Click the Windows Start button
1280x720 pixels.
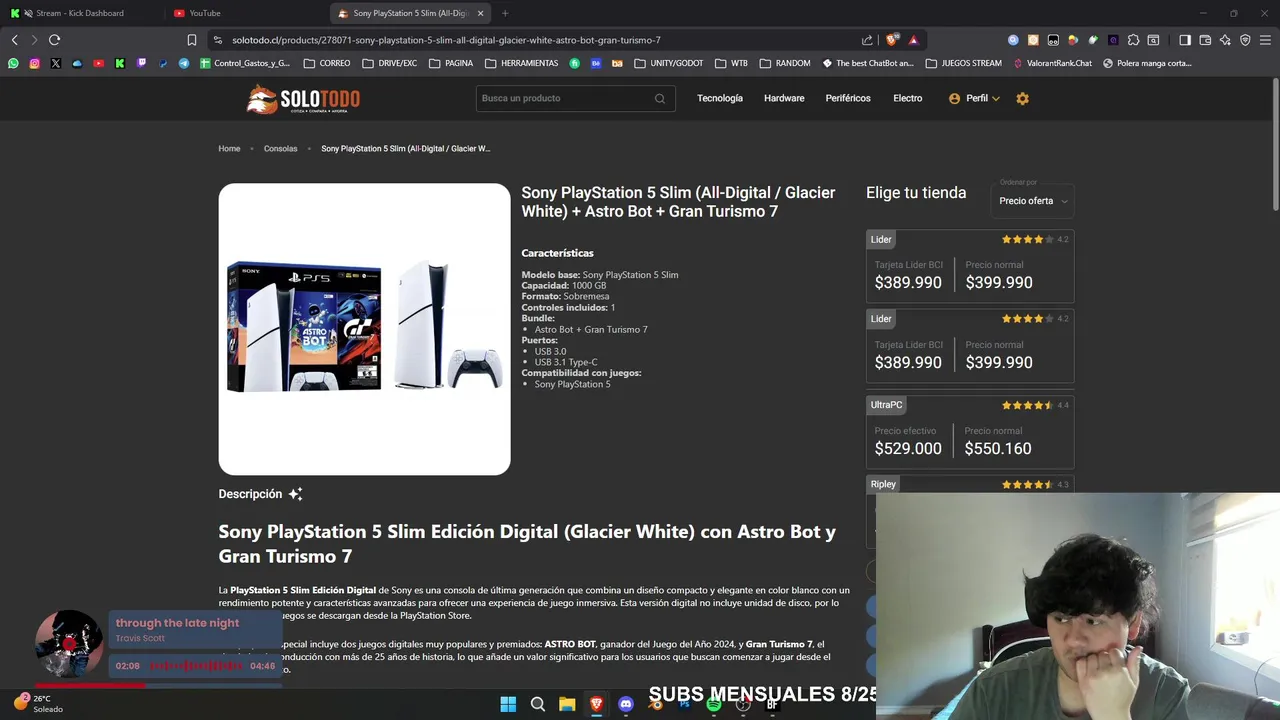tap(508, 704)
